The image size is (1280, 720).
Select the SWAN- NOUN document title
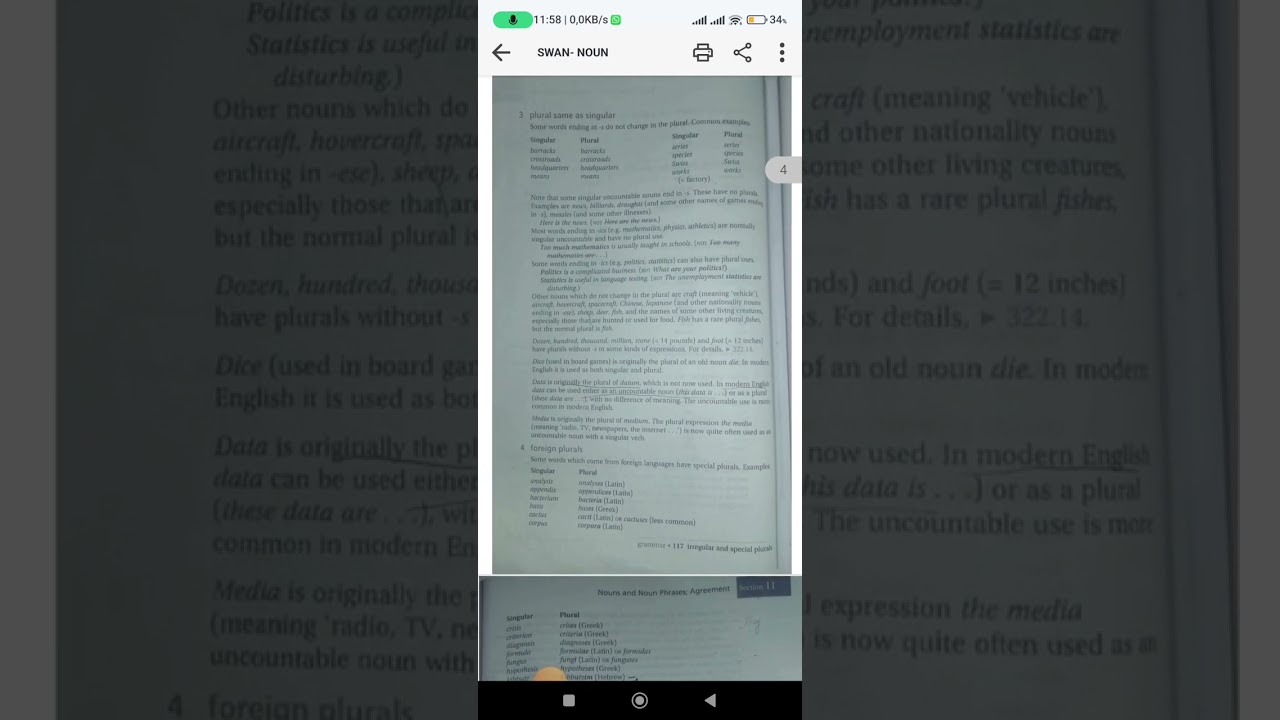[x=573, y=53]
